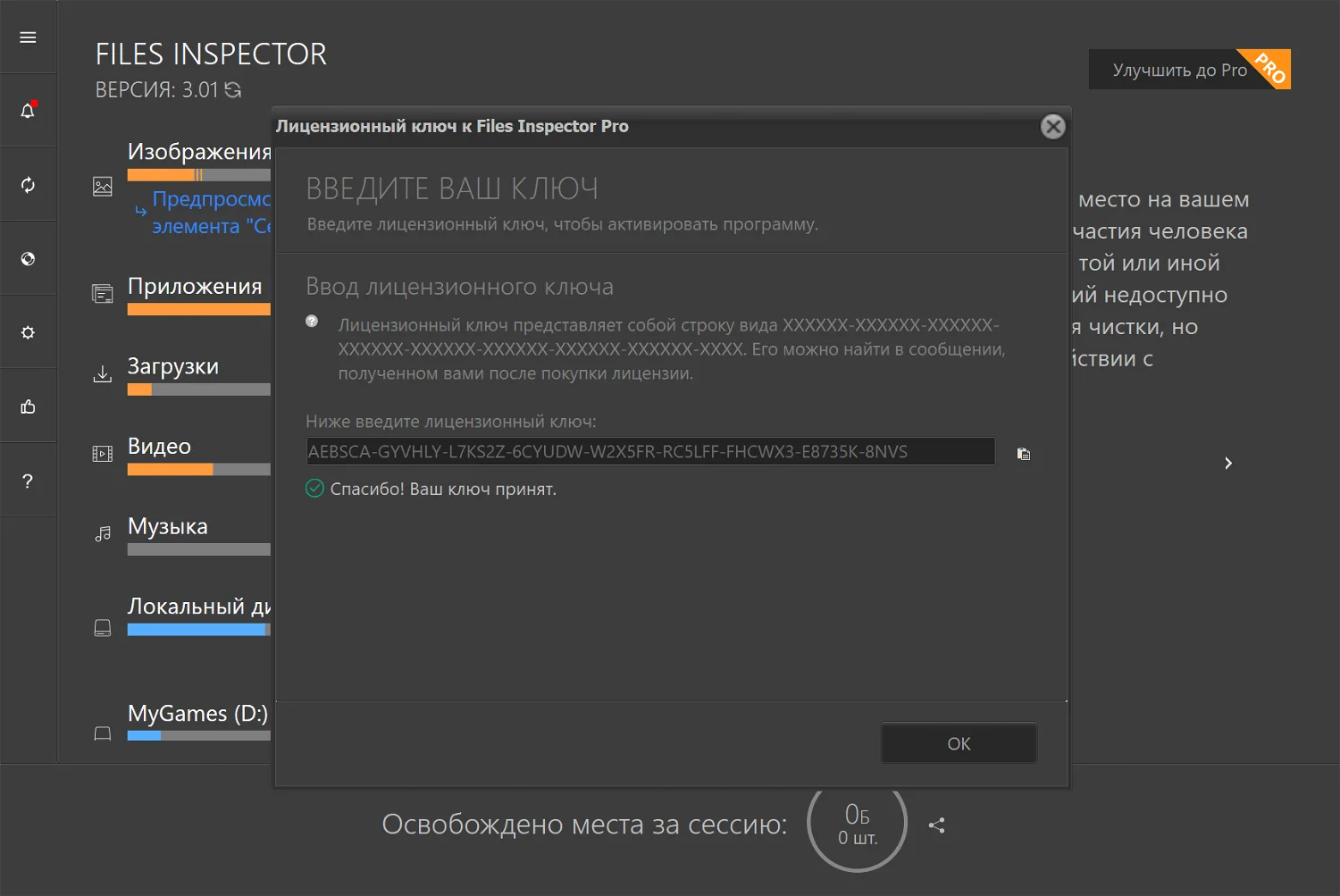The height and width of the screenshot is (896, 1340).
Task: Open the hamburger menu in sidebar
Action: (x=28, y=38)
